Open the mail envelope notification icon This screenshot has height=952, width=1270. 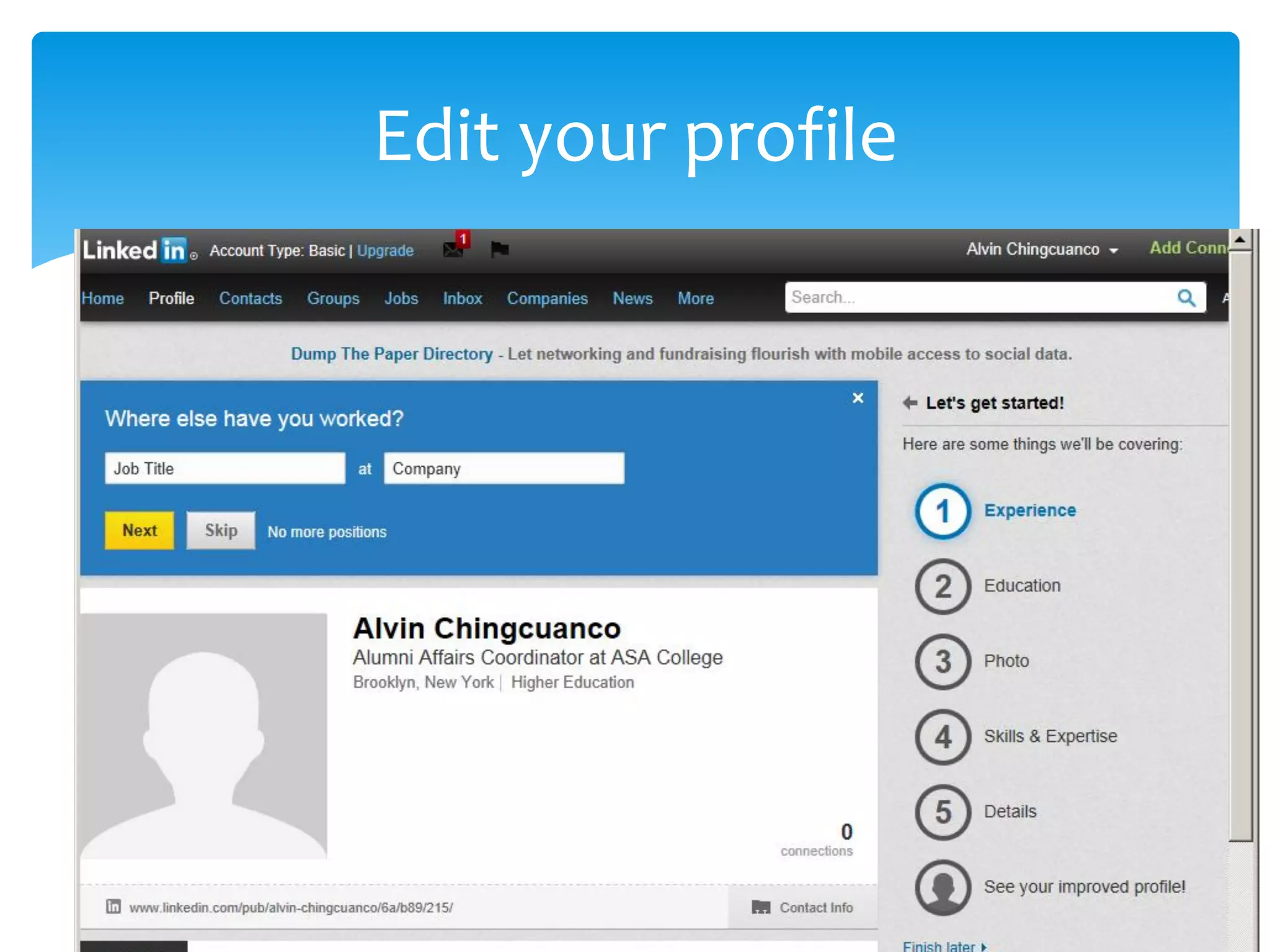[x=454, y=249]
